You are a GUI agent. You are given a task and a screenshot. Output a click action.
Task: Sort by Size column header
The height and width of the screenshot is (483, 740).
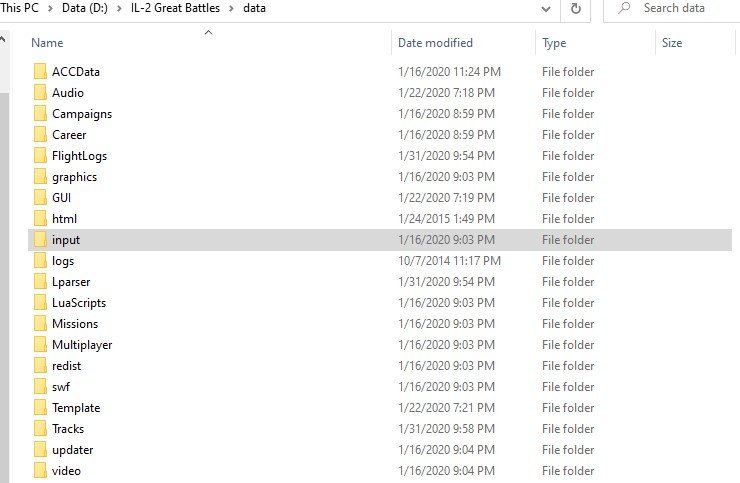(x=672, y=43)
